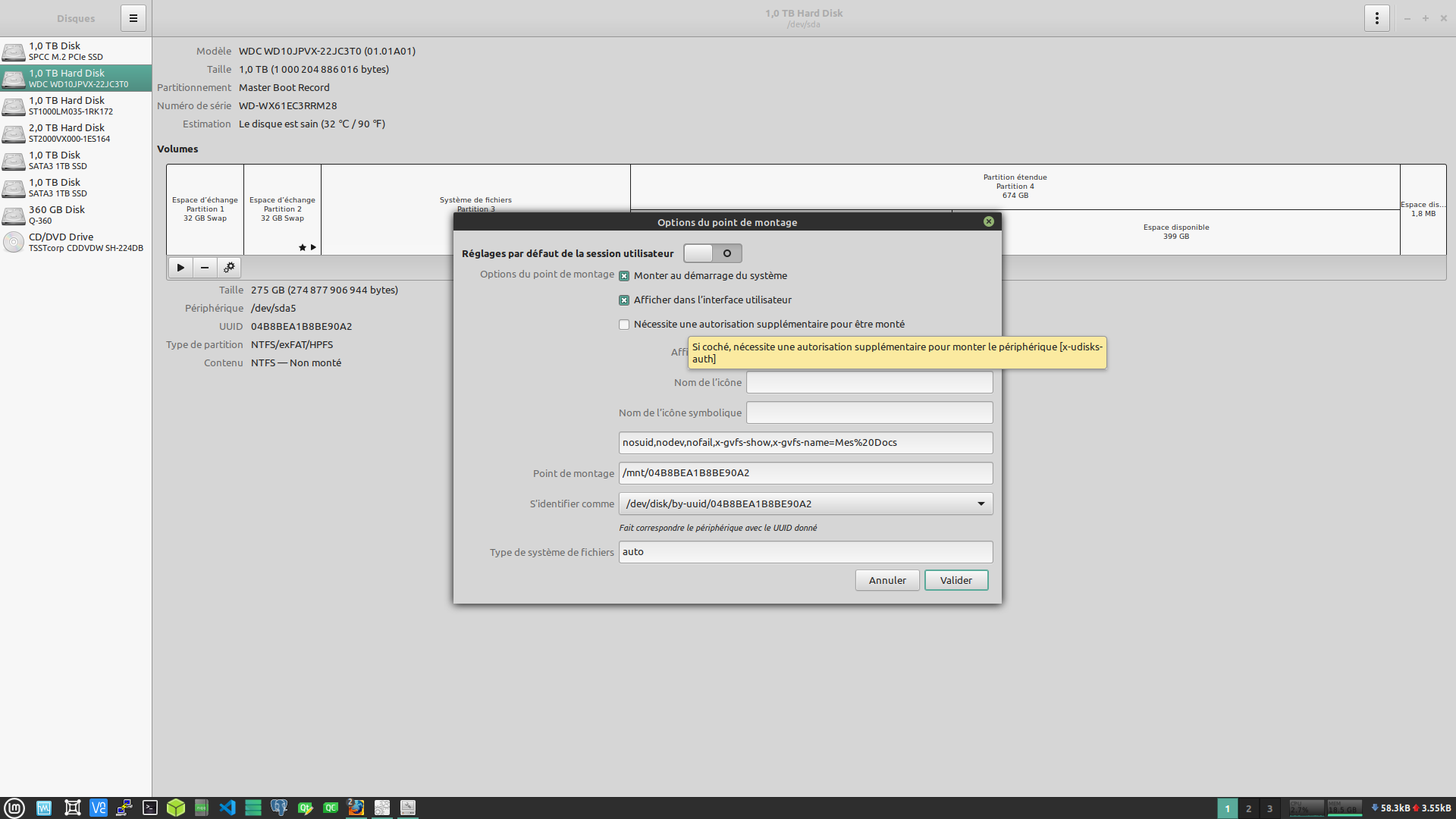Click the Point de montage field
Image resolution: width=1456 pixels, height=819 pixels.
pos(805,473)
